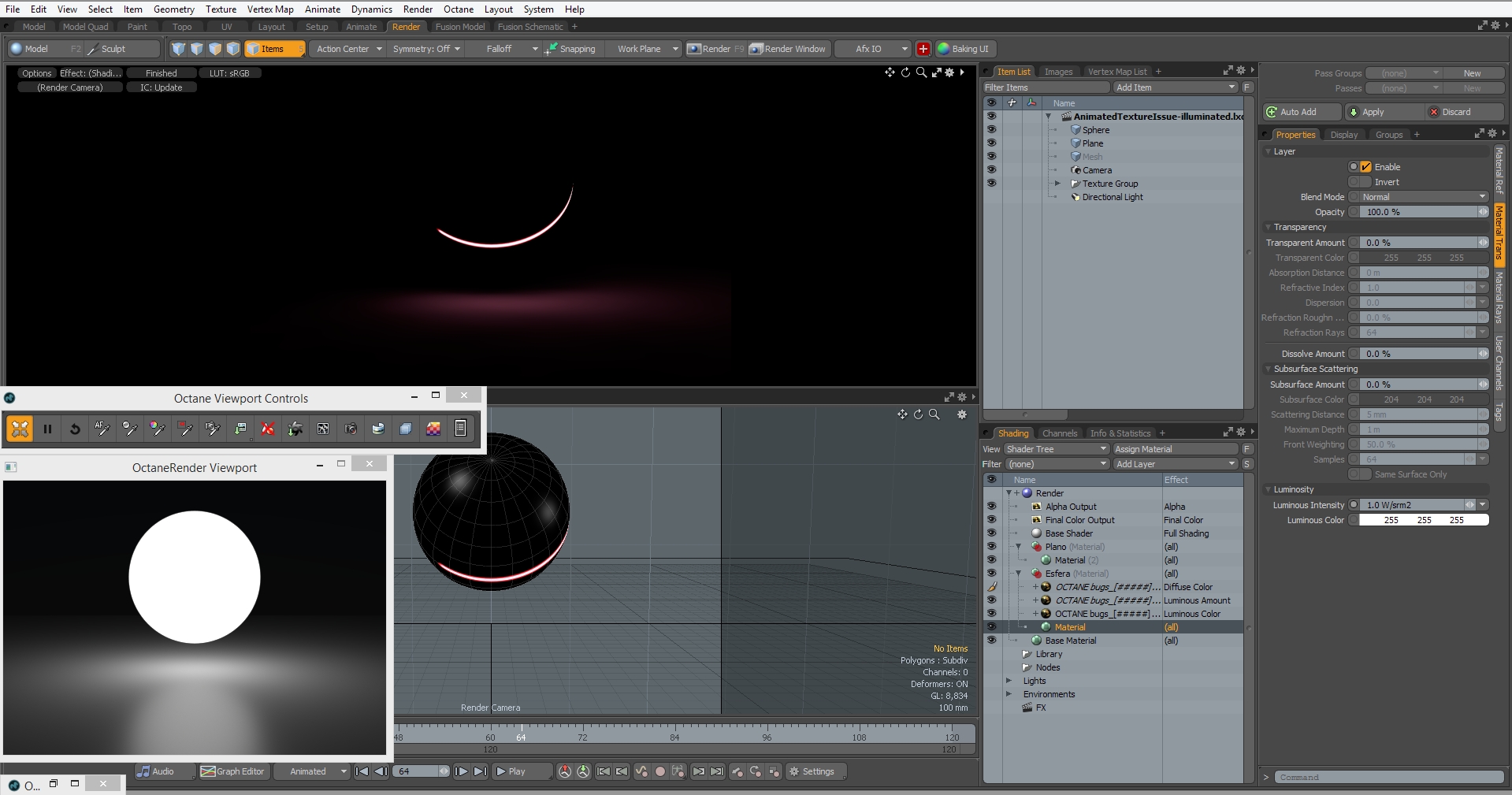Pause rendering in Octane Viewport Controls
1512x795 pixels.
point(47,429)
